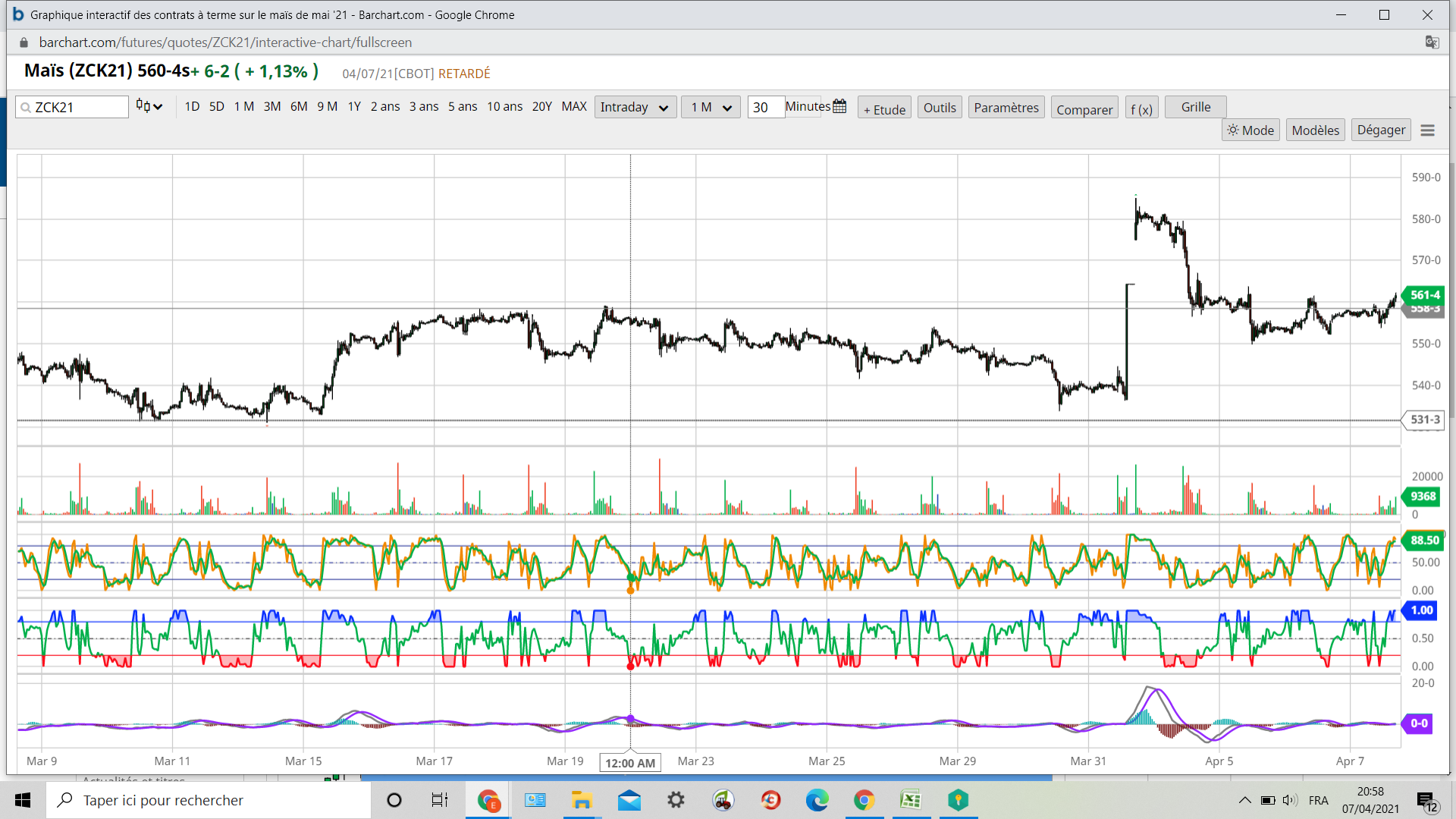Click the + Etude button

[884, 109]
